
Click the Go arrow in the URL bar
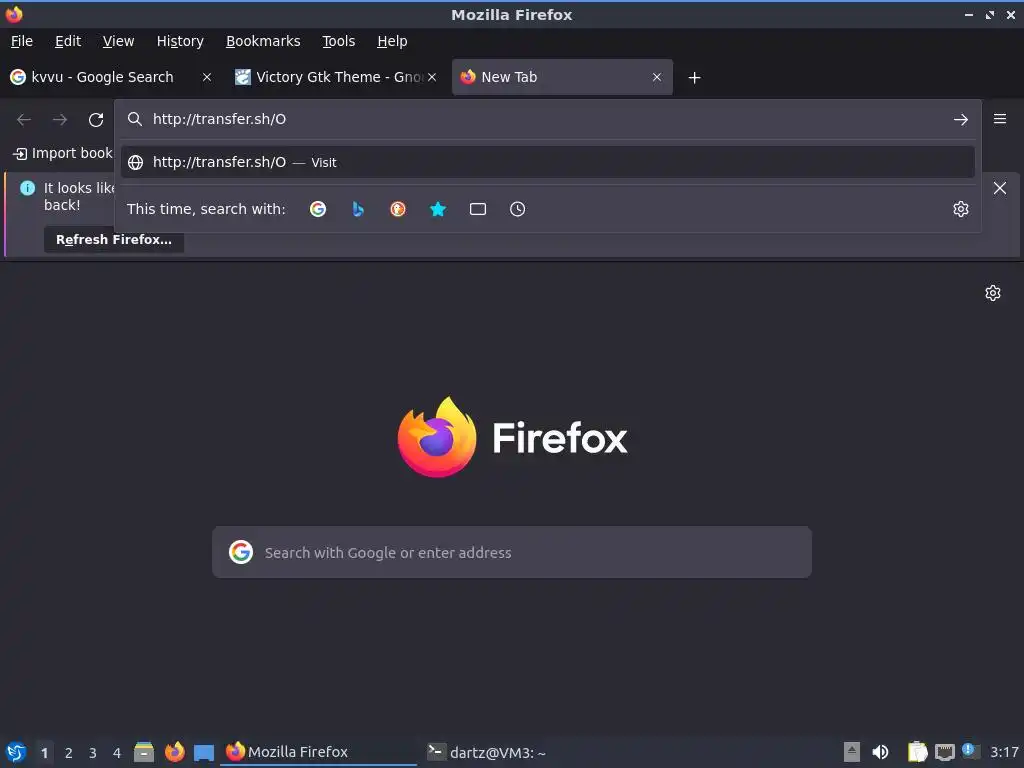pyautogui.click(x=961, y=120)
